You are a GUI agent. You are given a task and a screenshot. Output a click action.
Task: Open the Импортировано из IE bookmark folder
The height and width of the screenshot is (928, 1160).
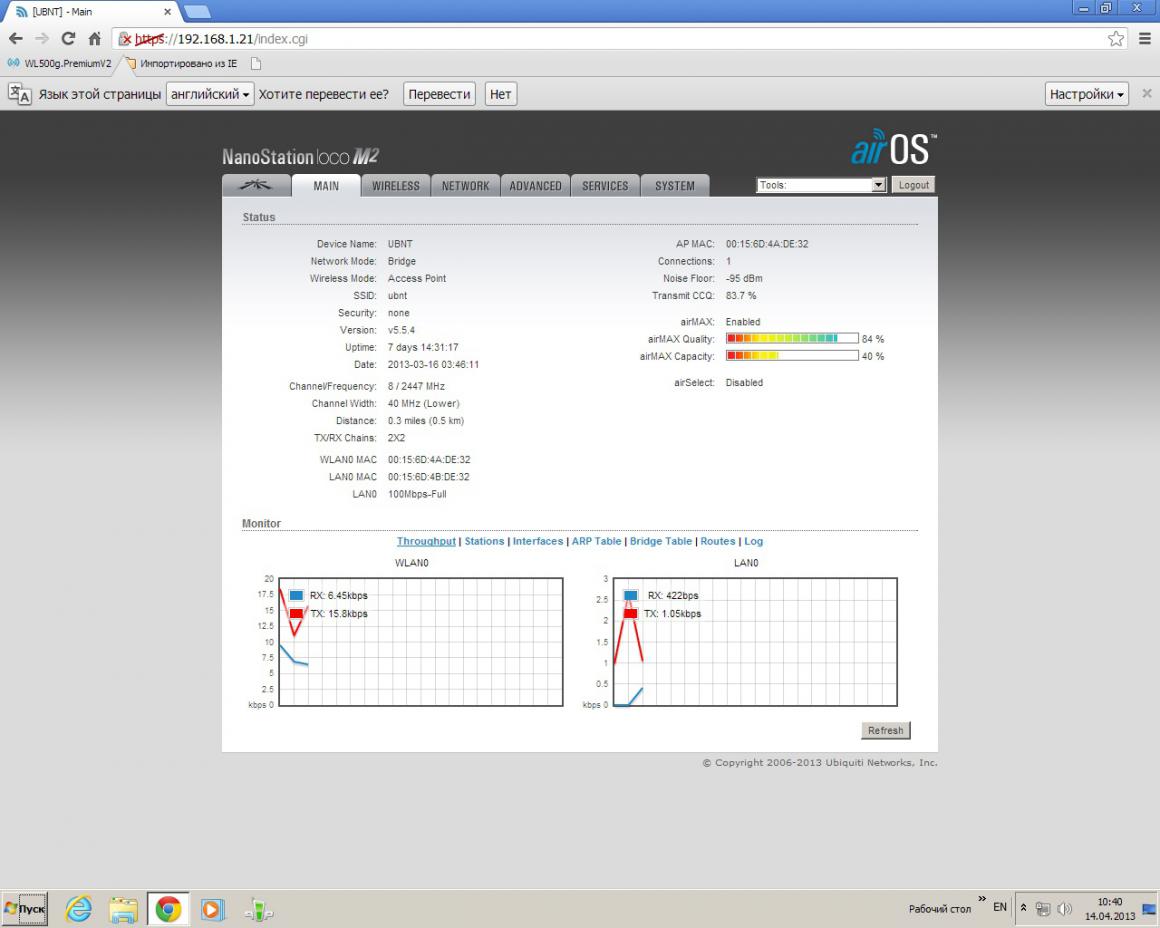coord(181,64)
